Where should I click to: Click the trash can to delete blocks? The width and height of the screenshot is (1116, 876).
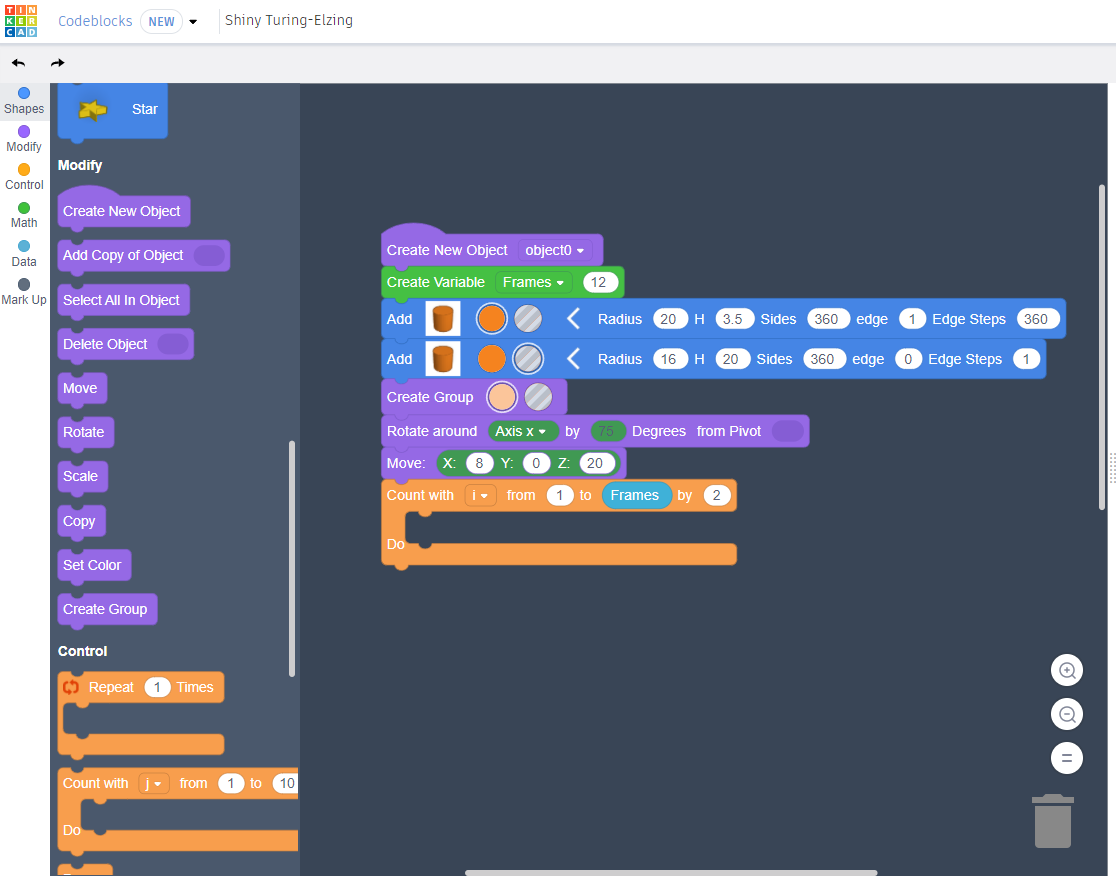click(x=1052, y=820)
